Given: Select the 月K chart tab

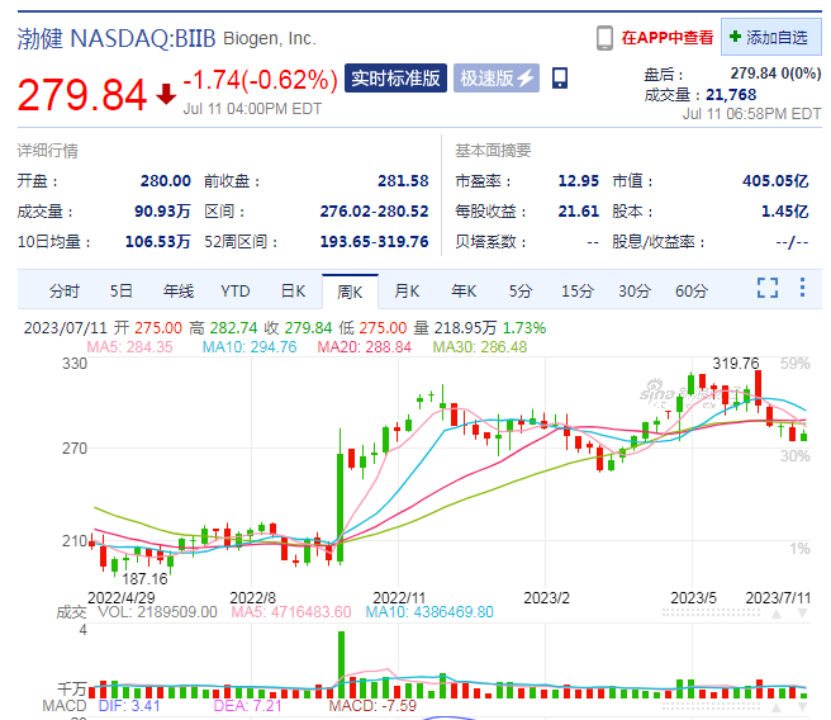Looking at the screenshot, I should click(x=407, y=291).
